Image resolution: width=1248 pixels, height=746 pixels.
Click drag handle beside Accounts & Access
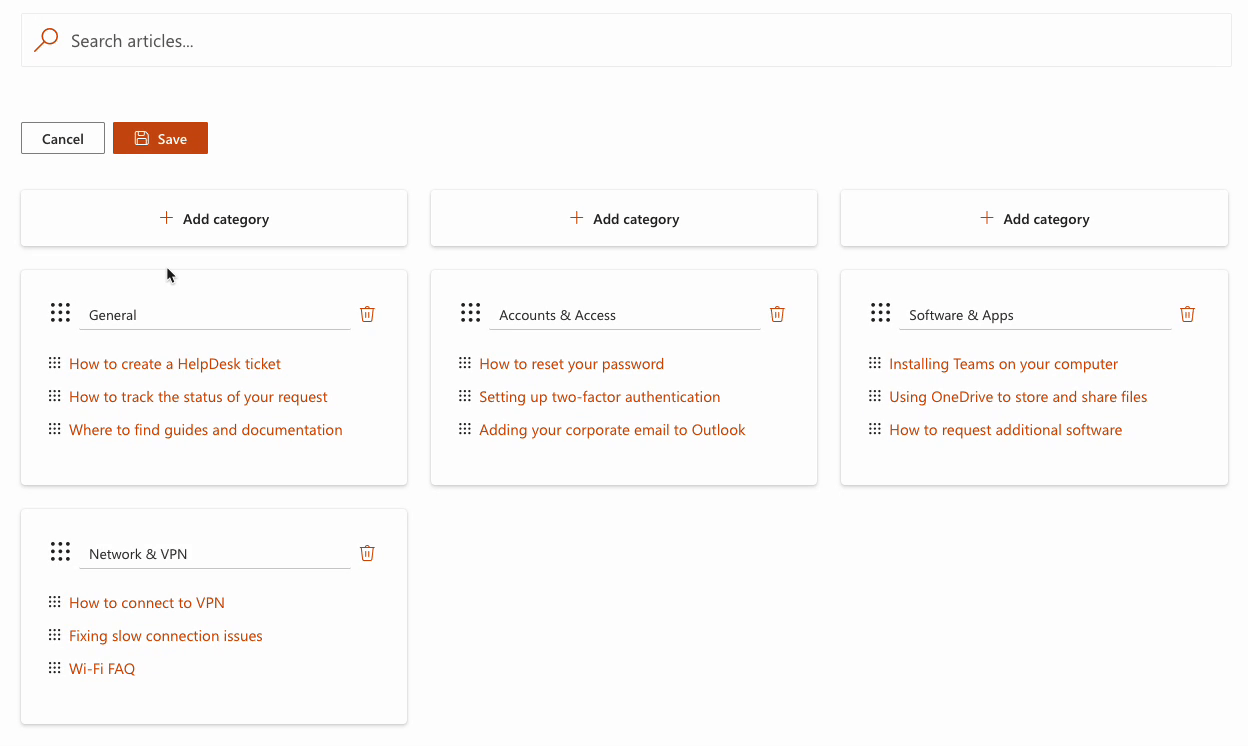470,313
